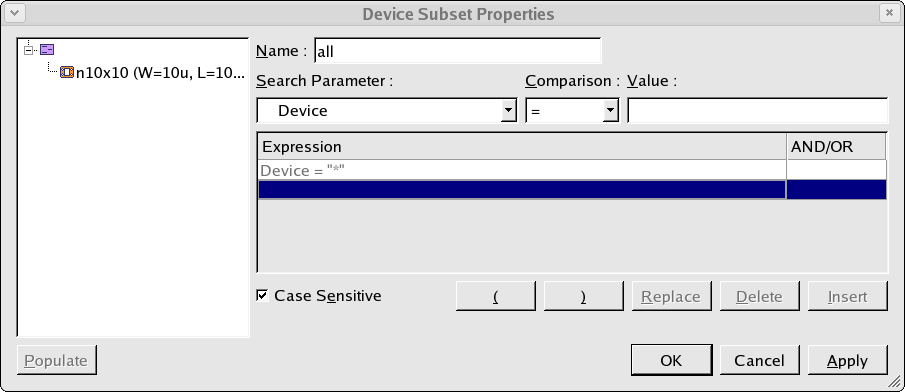The image size is (905, 392).
Task: Close the Device Subset Properties dialog
Action: (889, 13)
